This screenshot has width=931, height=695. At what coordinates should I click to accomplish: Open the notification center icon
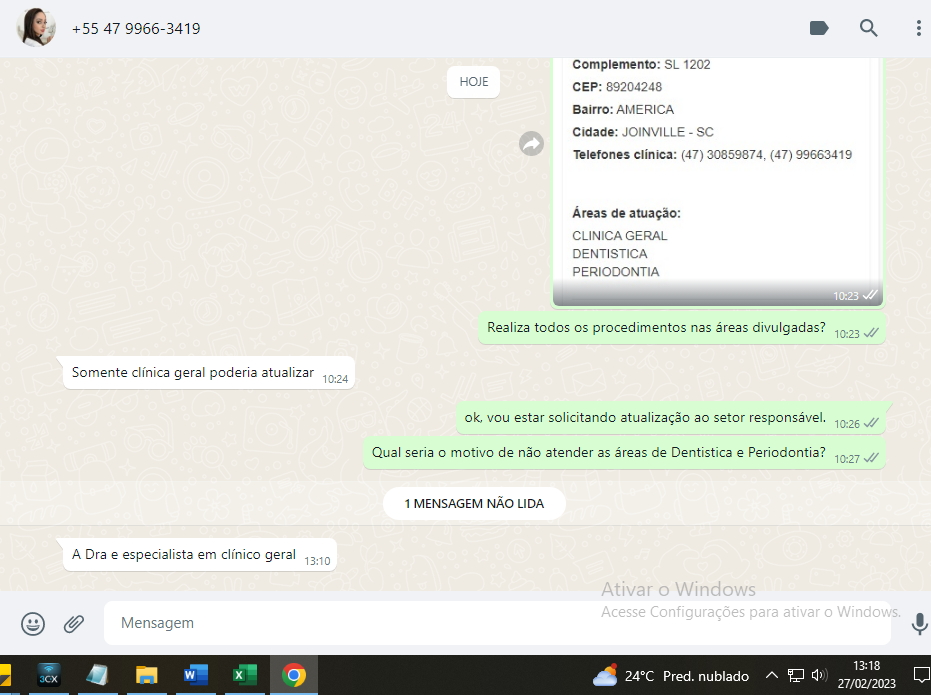point(921,675)
